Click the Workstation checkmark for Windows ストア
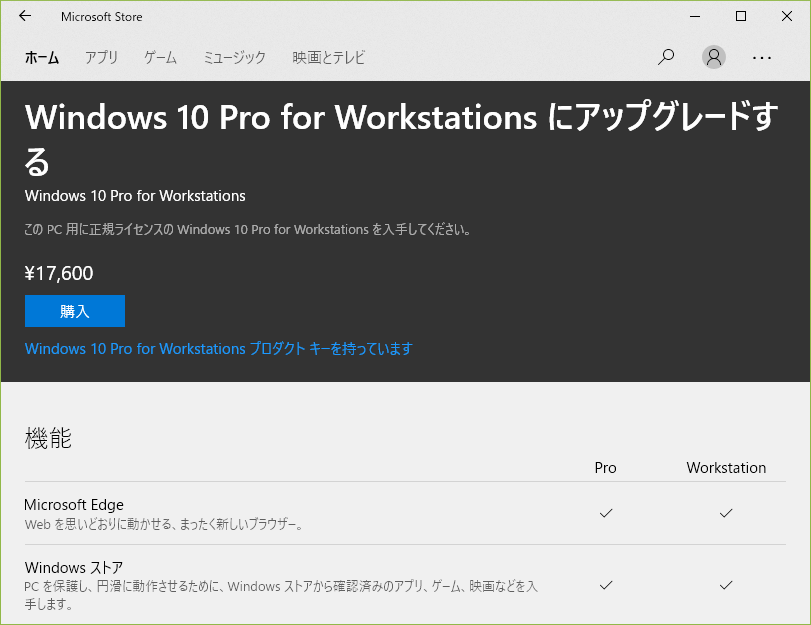 [x=726, y=585]
